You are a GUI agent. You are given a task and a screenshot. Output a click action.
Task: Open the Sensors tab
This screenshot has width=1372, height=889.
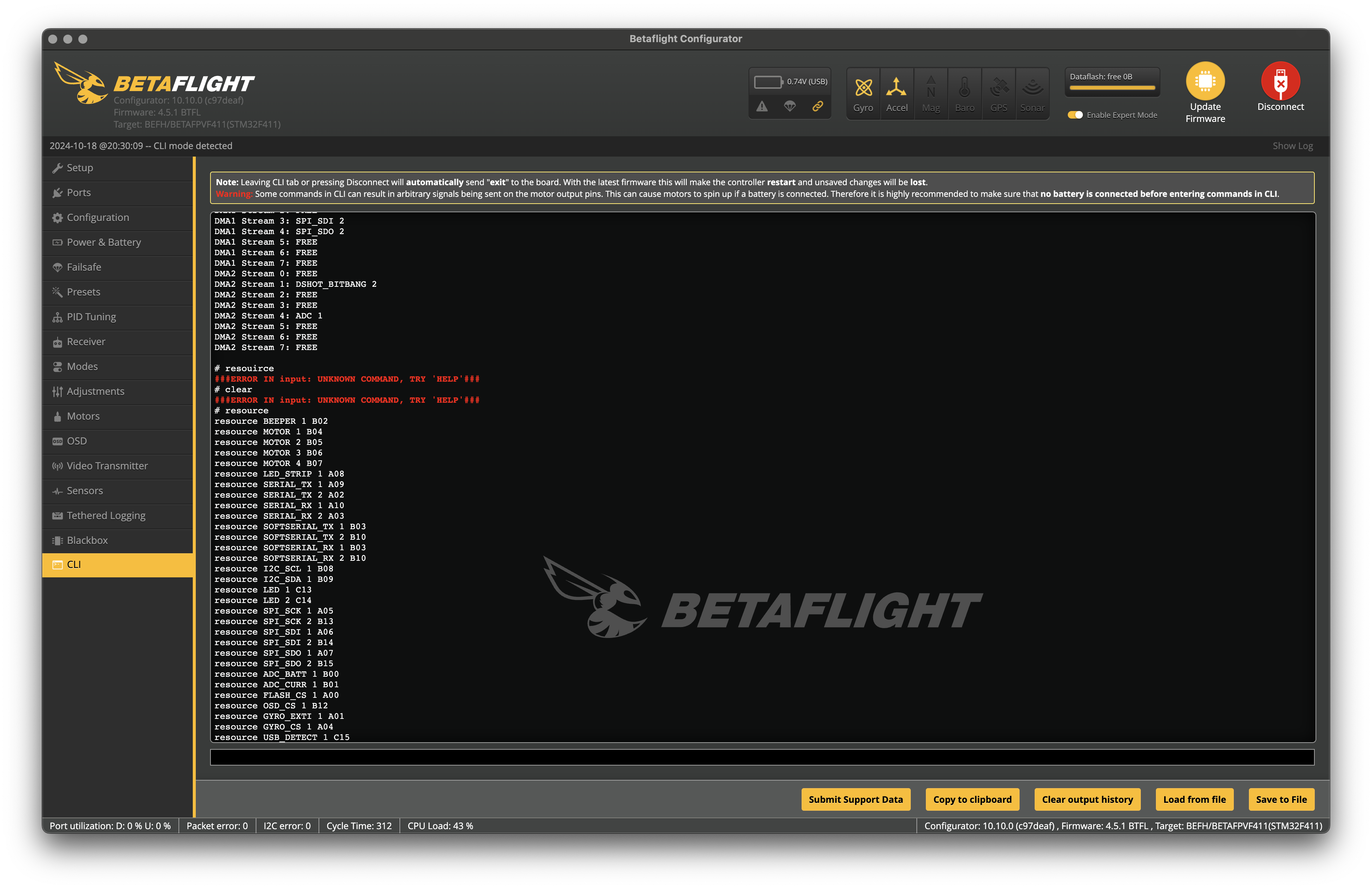(117, 490)
